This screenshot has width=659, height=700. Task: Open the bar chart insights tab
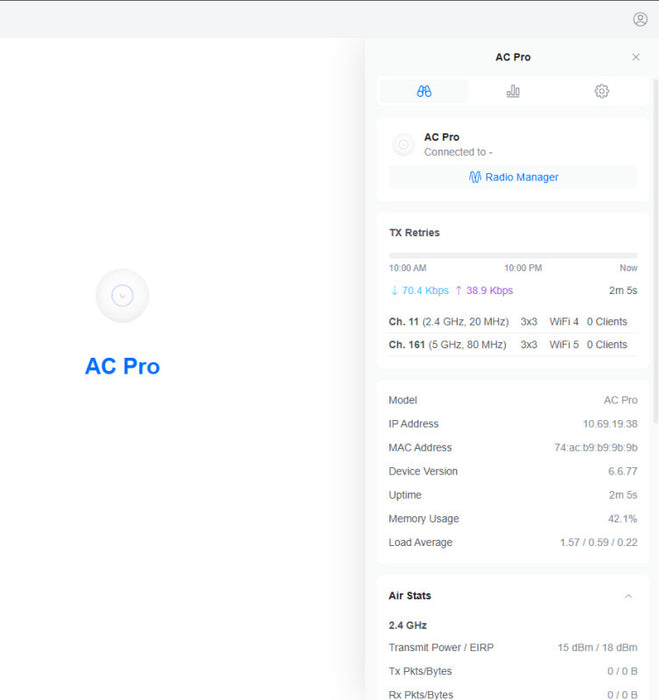(513, 91)
